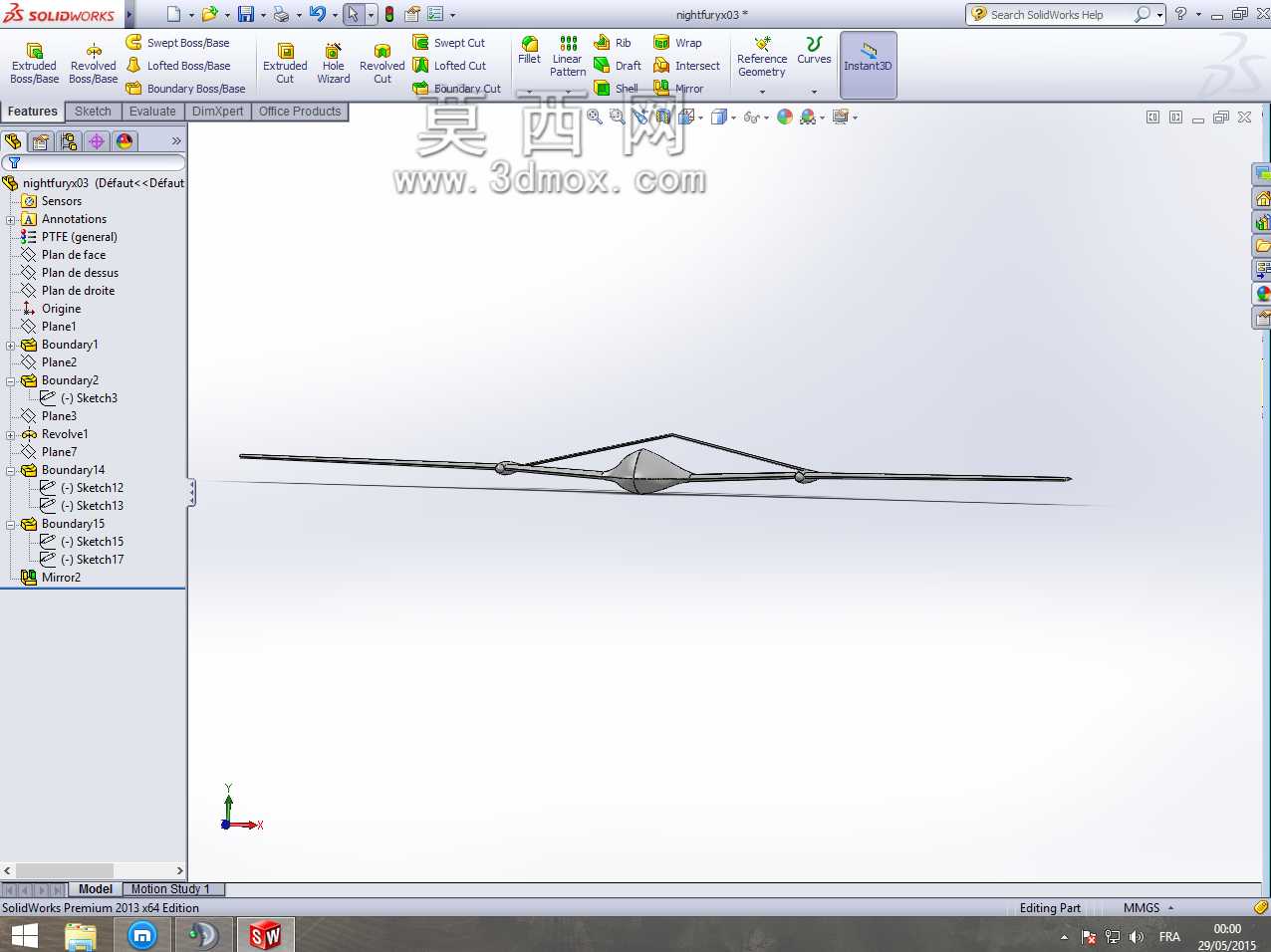Select Mirror2 in feature tree
1271x952 pixels.
tap(61, 578)
